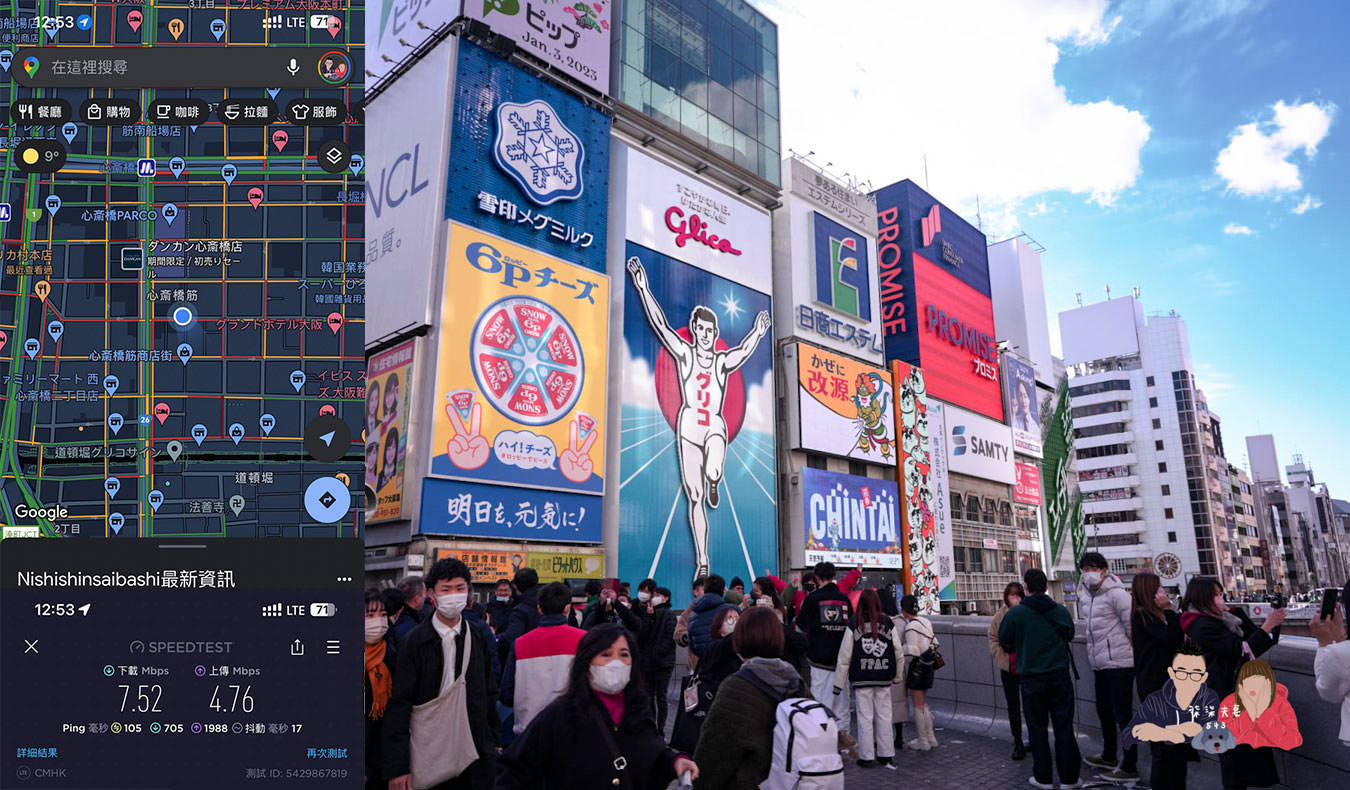Tap the 測試 ID: 5429867819 text
The height and width of the screenshot is (790, 1350).
pos(296,772)
